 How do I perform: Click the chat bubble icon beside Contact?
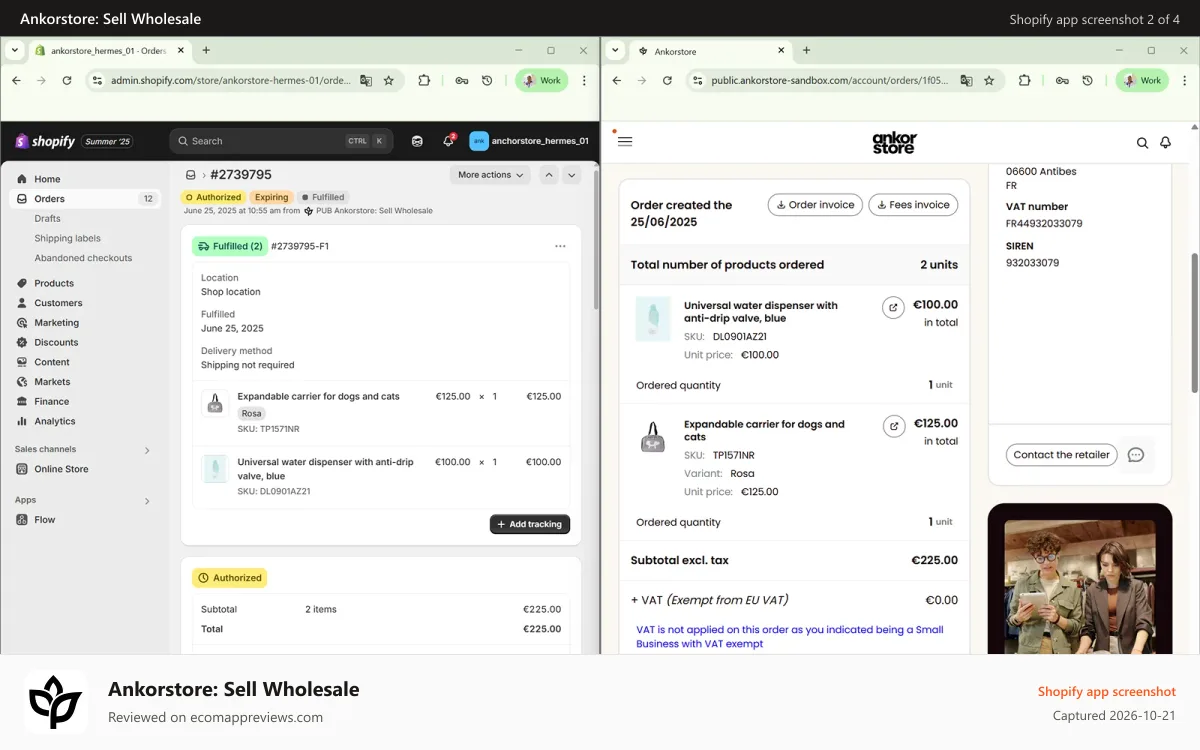tap(1135, 455)
